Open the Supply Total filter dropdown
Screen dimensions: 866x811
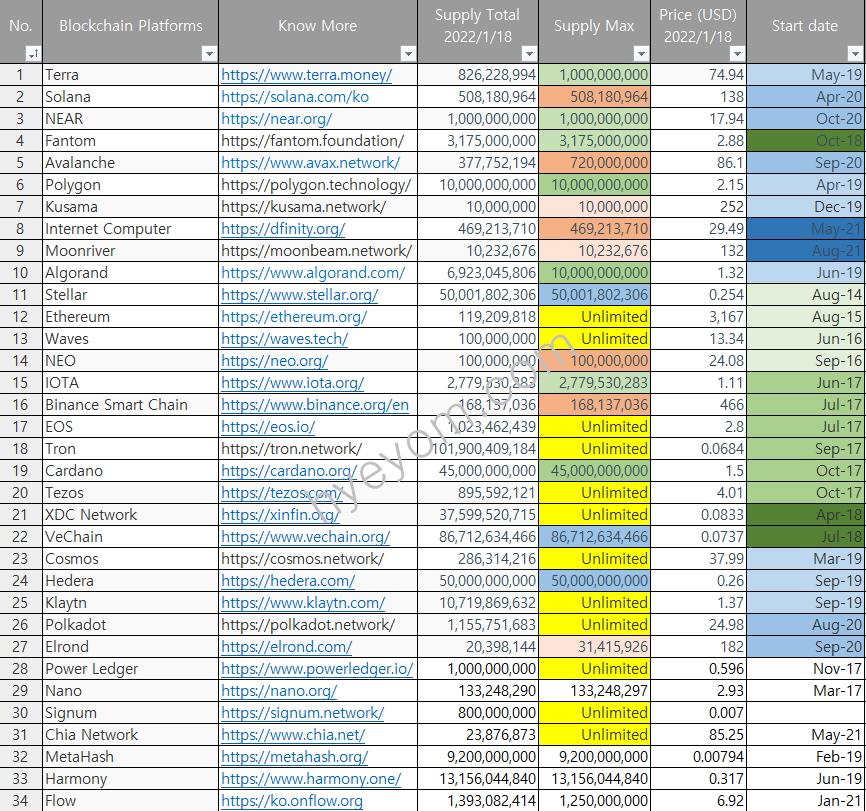click(529, 54)
